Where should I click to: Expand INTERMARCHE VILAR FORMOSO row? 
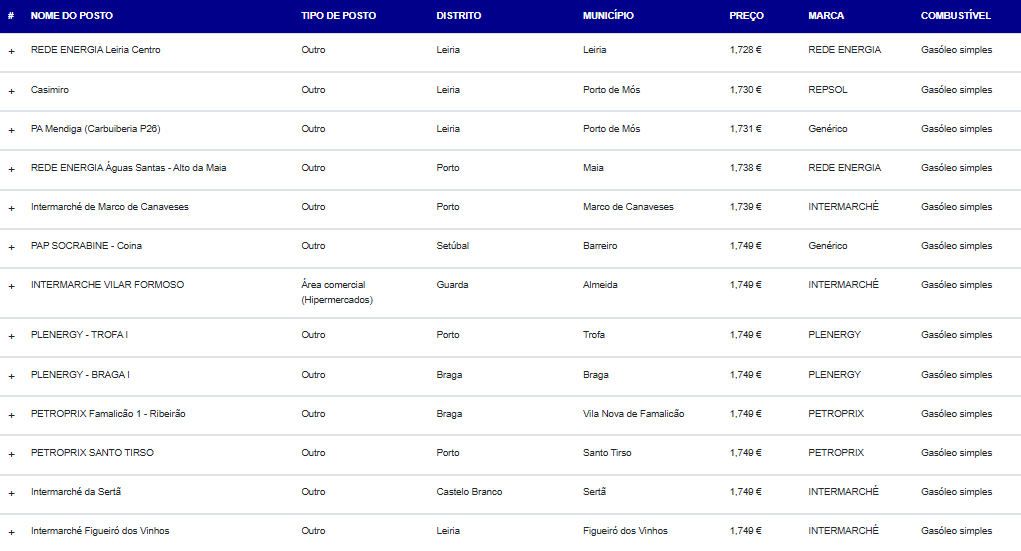[x=11, y=287]
